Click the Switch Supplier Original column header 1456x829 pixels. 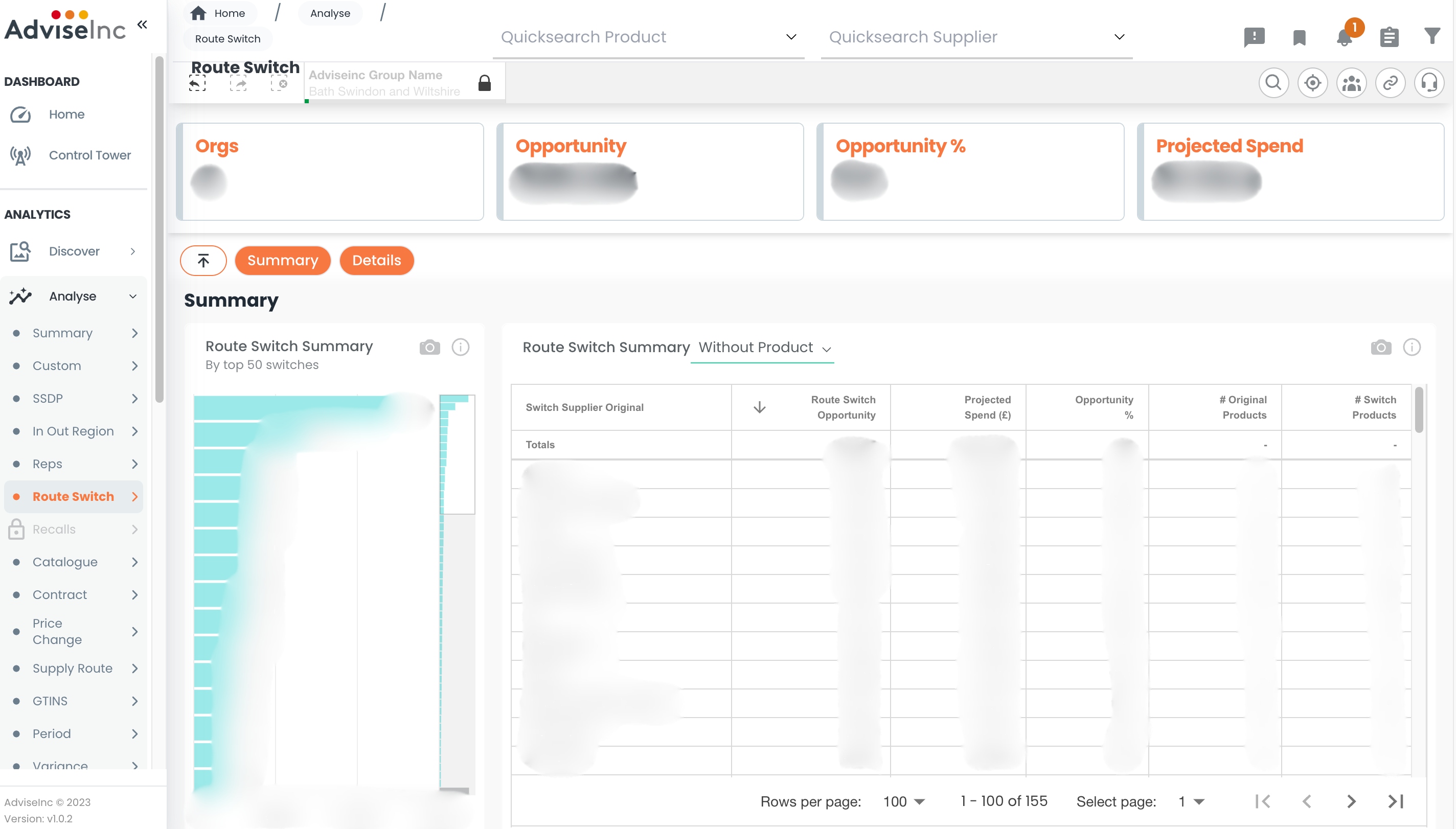[621, 408]
